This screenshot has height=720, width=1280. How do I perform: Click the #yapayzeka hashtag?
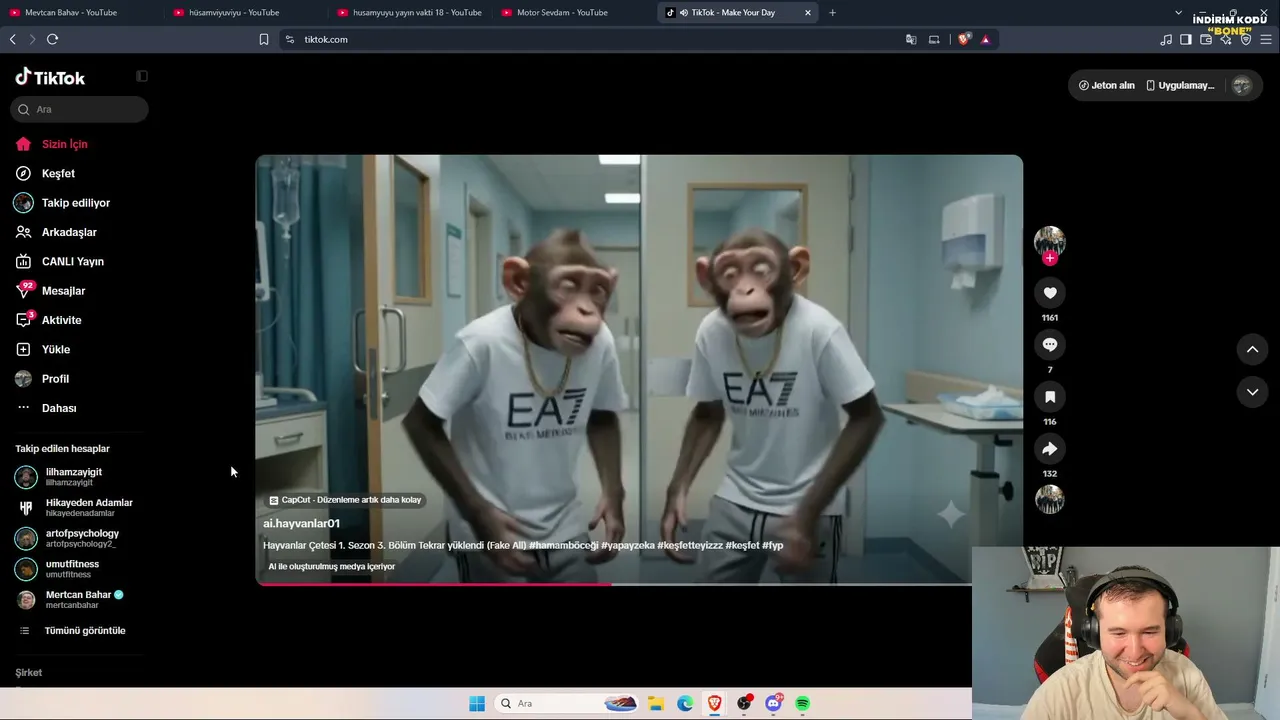click(x=627, y=545)
